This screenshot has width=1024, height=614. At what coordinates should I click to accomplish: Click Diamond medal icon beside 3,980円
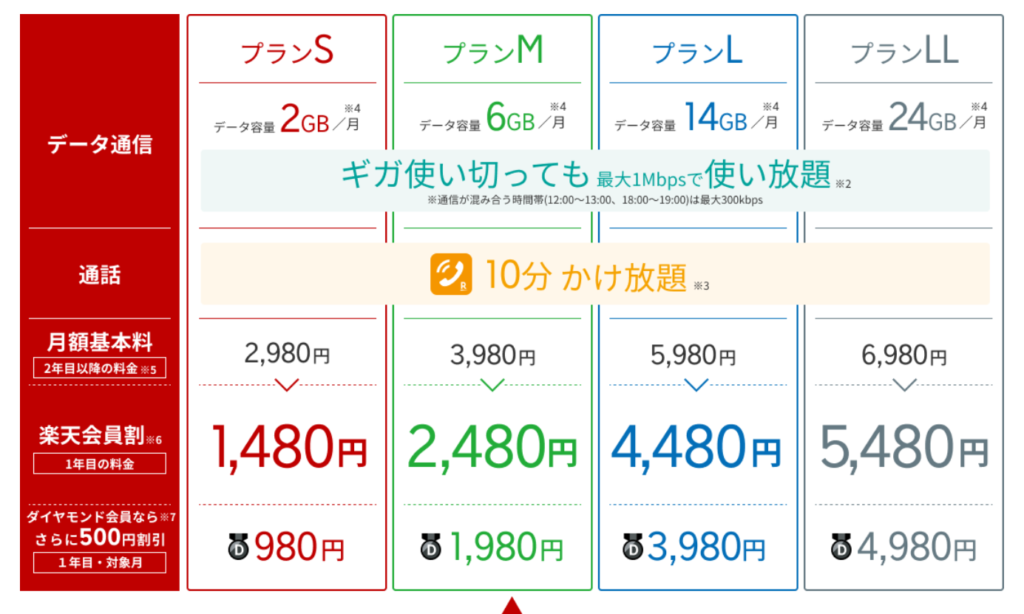[x=632, y=547]
